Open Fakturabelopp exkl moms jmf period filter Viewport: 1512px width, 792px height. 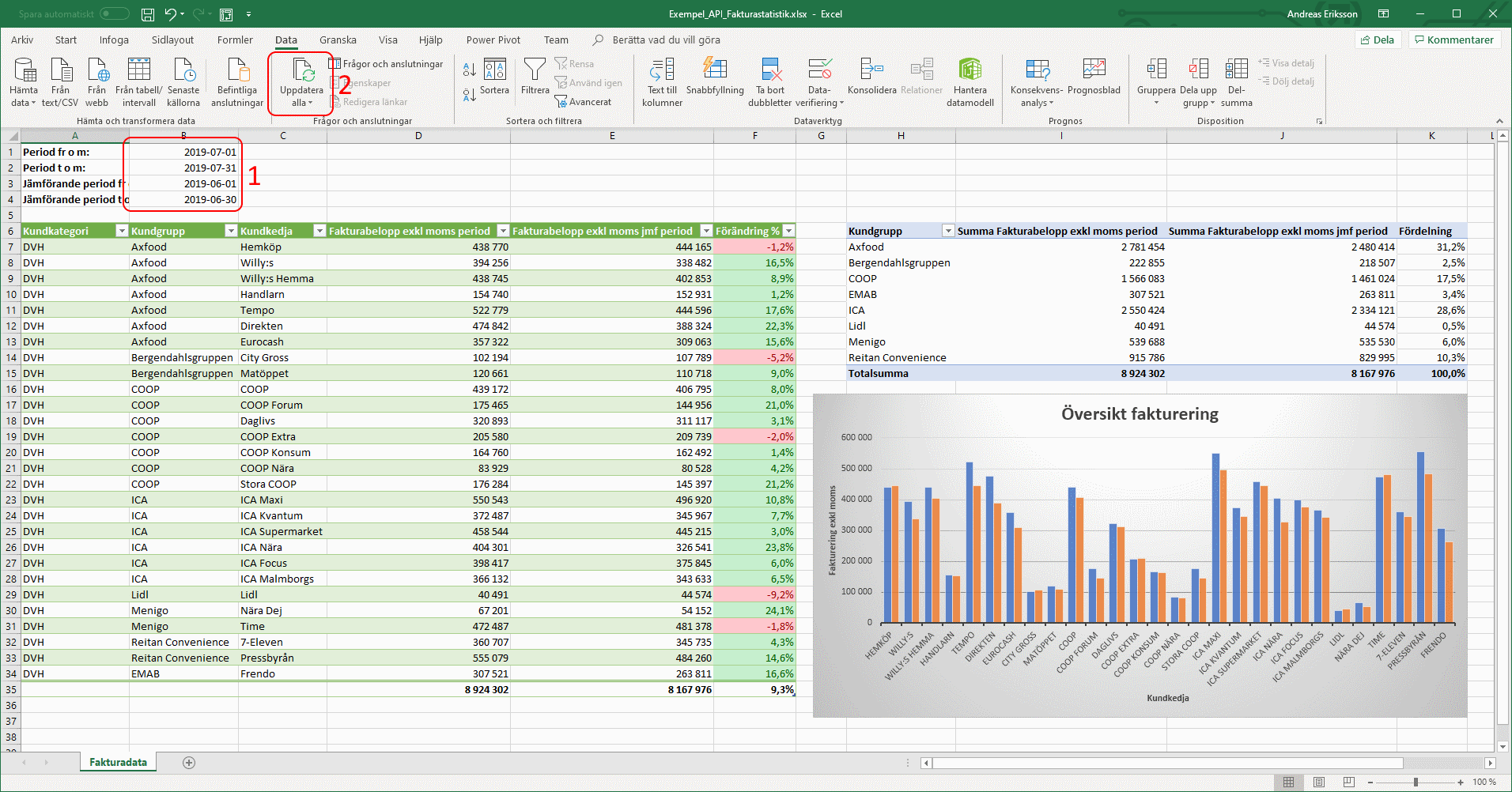(706, 231)
